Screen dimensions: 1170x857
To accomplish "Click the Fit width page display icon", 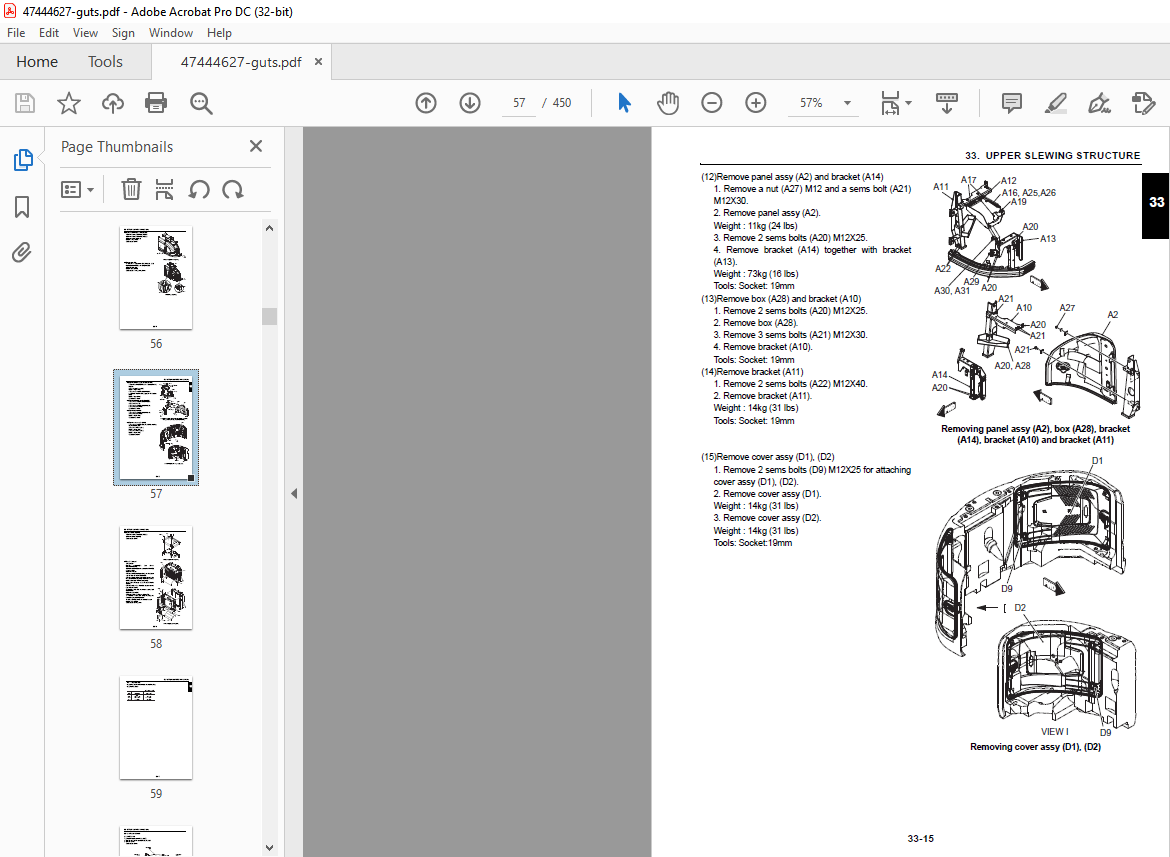I will [890, 103].
